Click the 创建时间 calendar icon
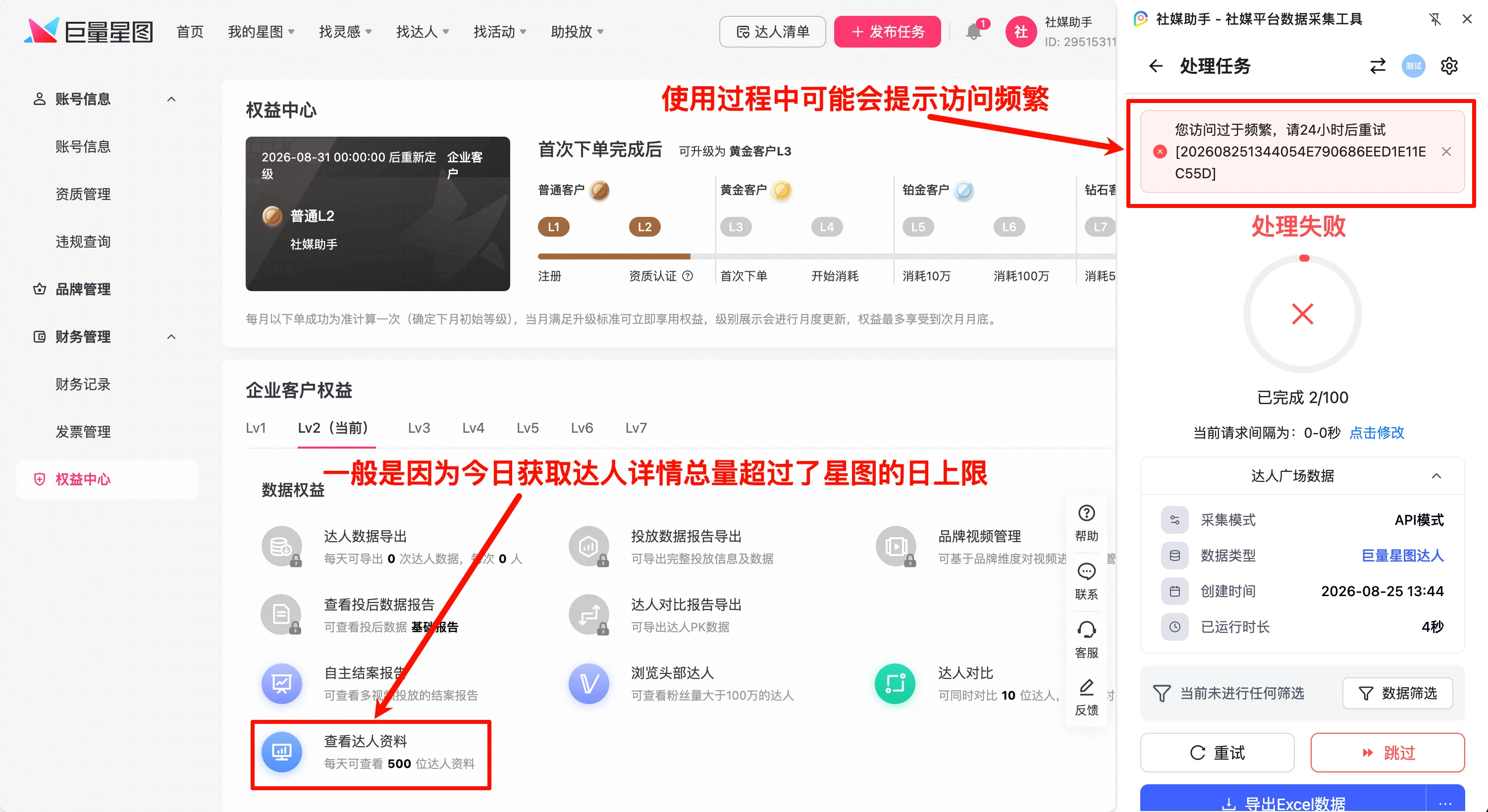The image size is (1488, 812). point(1174,591)
